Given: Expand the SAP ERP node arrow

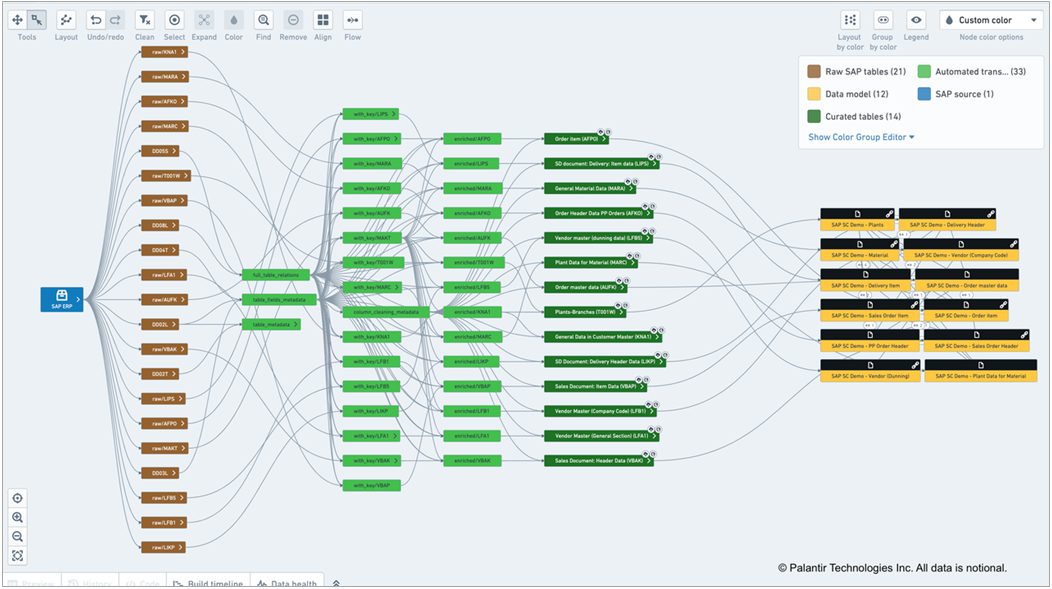Looking at the screenshot, I should [78, 300].
